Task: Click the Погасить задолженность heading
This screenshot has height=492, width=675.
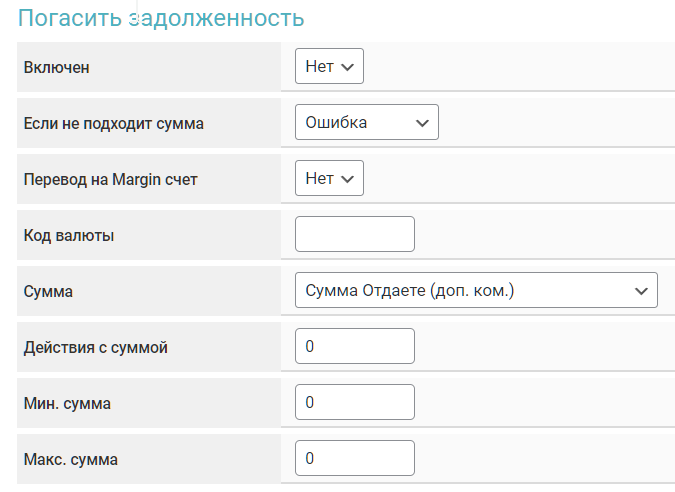Action: point(161,18)
